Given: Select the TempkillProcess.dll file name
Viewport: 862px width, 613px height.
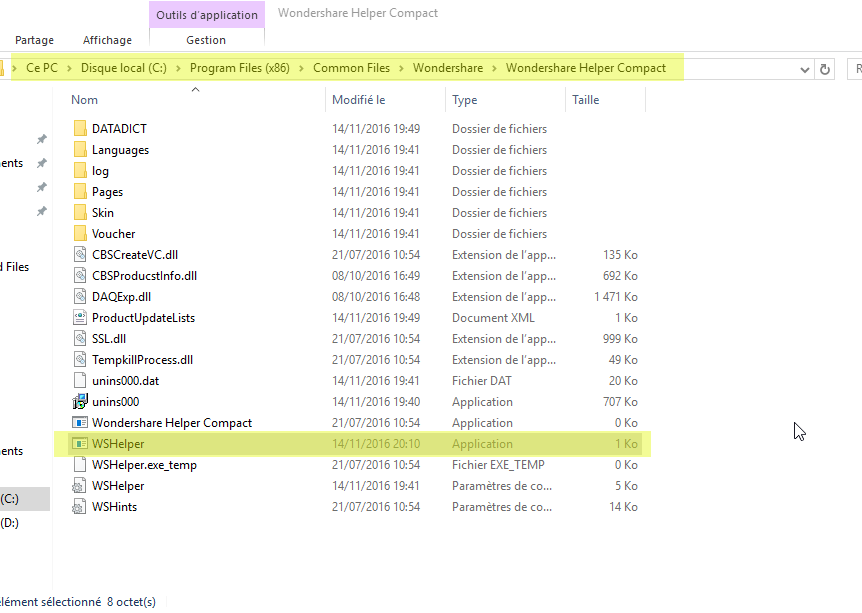Looking at the screenshot, I should click(142, 360).
